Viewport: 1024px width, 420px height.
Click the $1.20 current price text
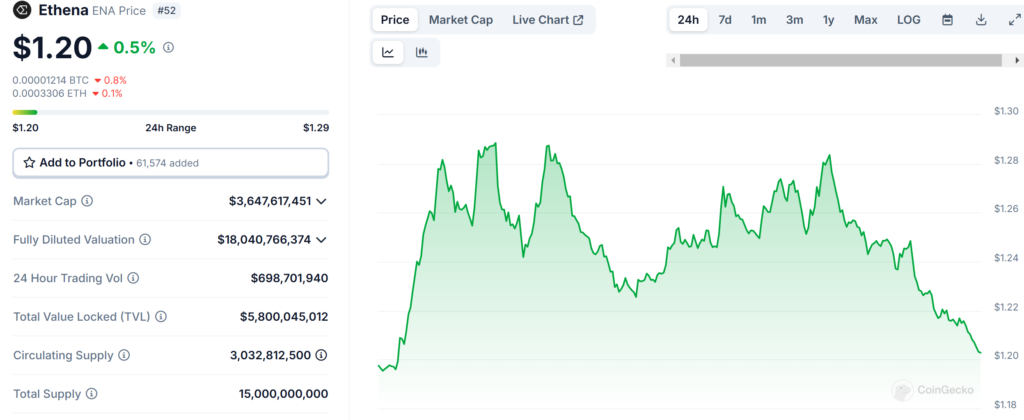pyautogui.click(x=52, y=47)
